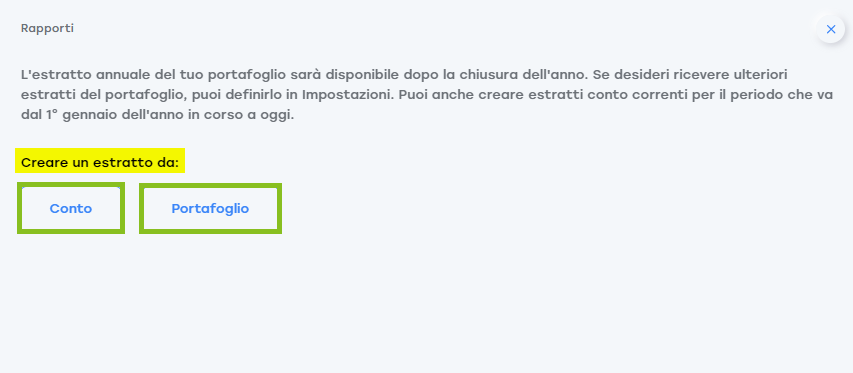
Task: Click the word "oggi" ending the description
Action: 278,117
